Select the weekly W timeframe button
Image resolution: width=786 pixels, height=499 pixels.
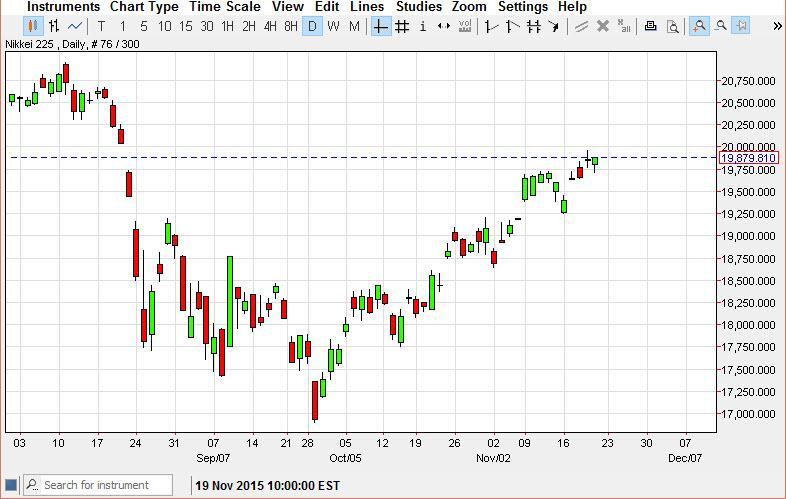pos(333,26)
